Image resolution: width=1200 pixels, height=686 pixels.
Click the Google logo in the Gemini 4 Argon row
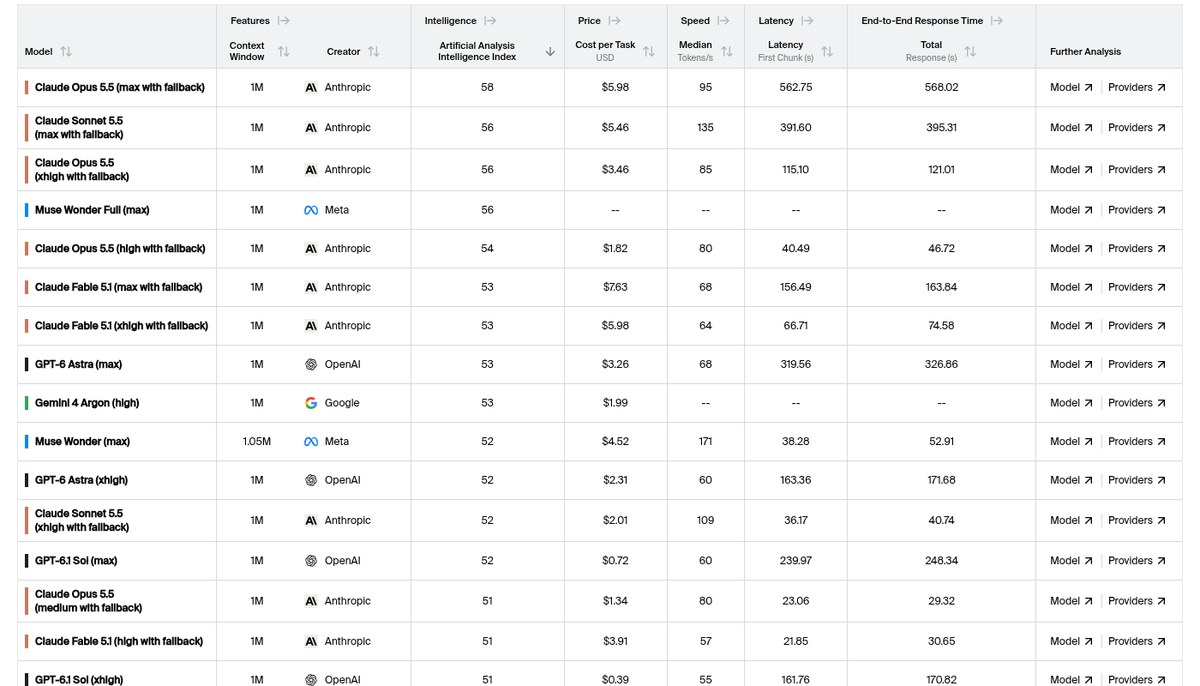point(311,403)
